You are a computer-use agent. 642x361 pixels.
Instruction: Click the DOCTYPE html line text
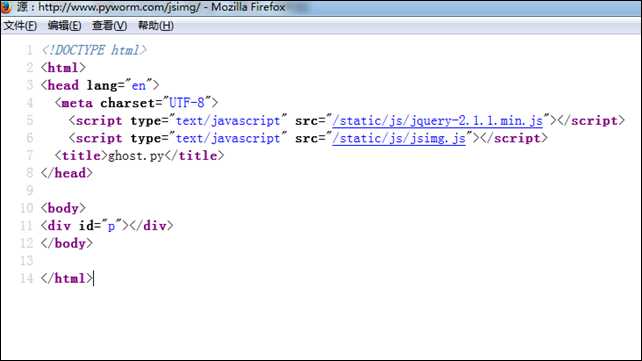pyautogui.click(x=94, y=50)
